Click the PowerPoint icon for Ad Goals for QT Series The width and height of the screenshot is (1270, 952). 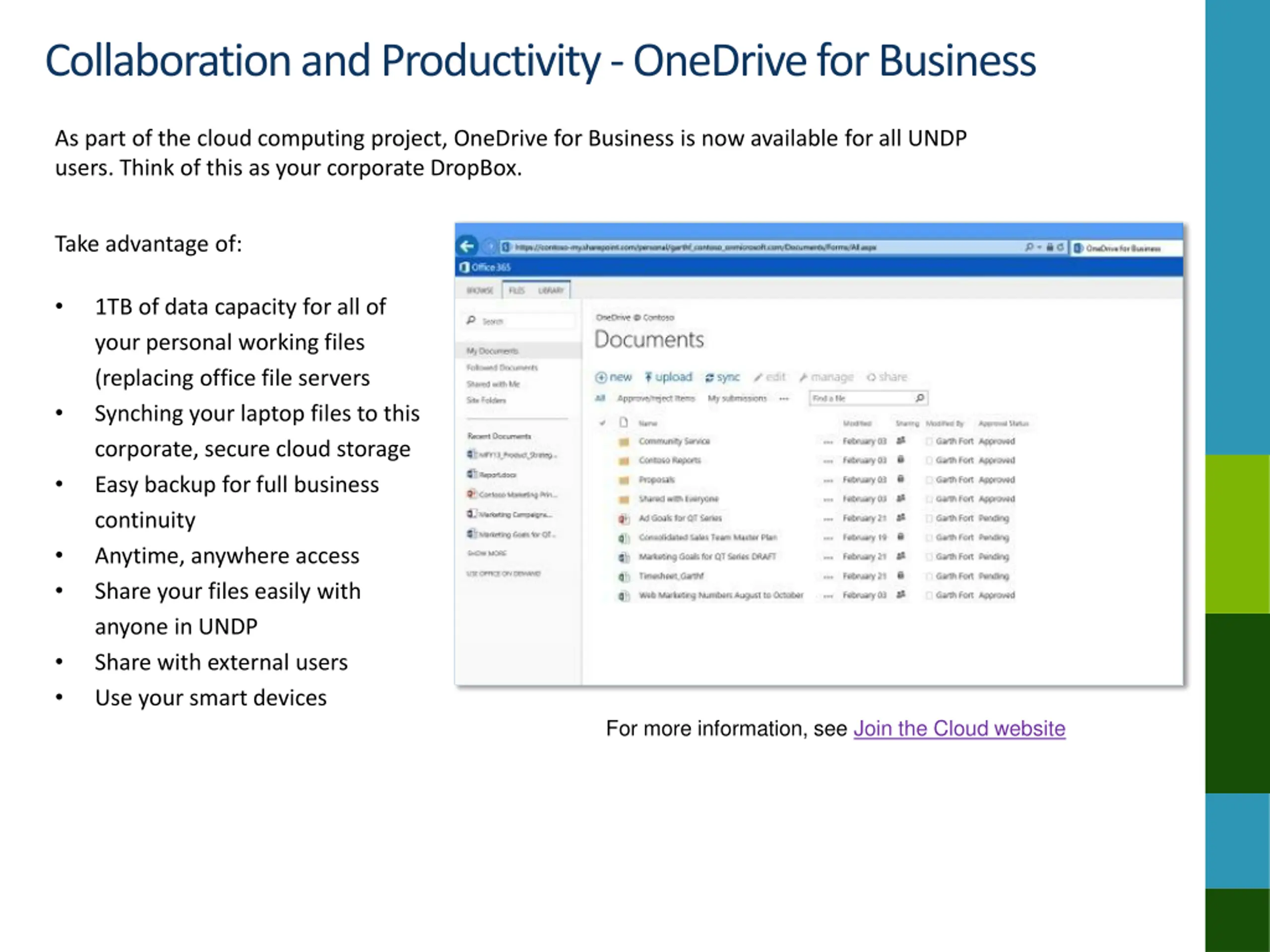coord(624,519)
